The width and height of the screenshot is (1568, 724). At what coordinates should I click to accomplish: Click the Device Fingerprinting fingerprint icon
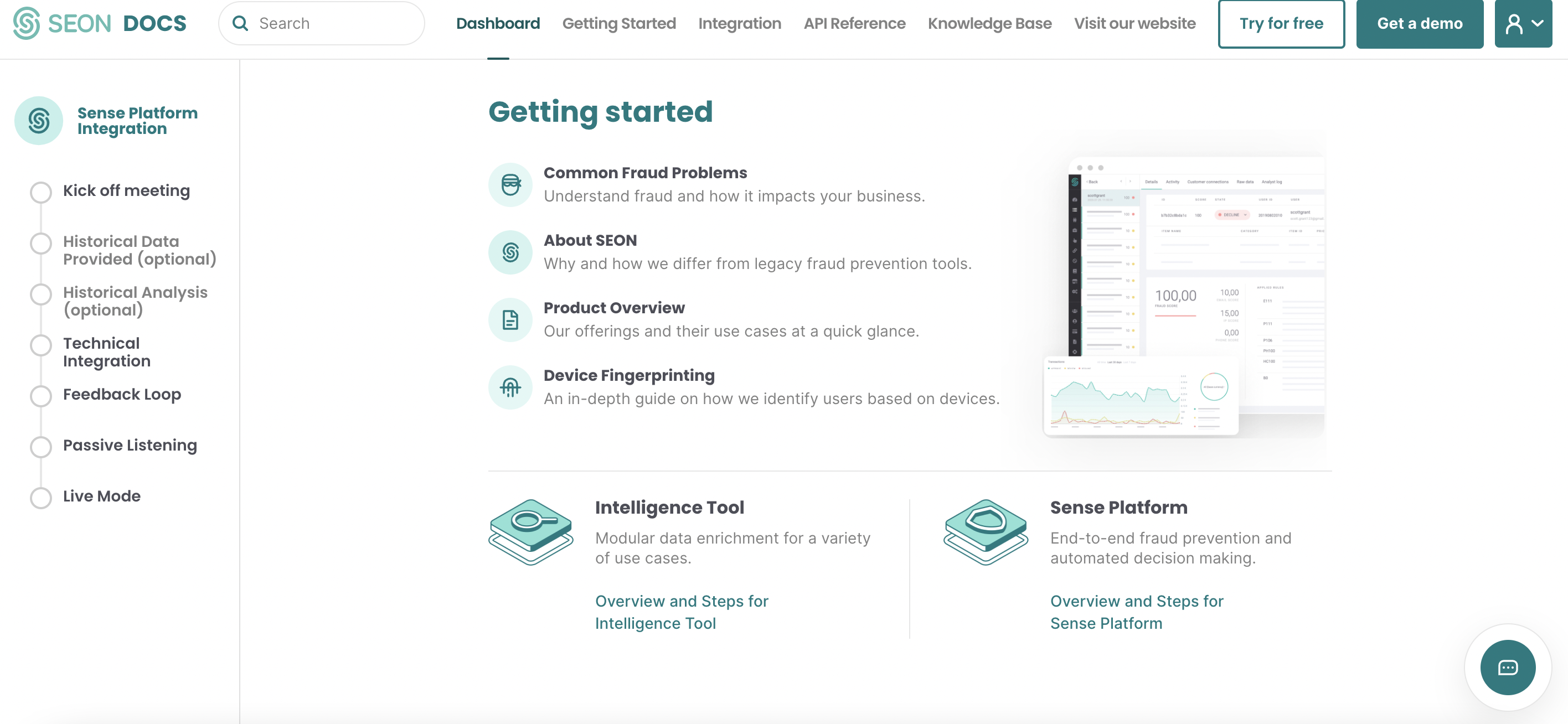[509, 386]
